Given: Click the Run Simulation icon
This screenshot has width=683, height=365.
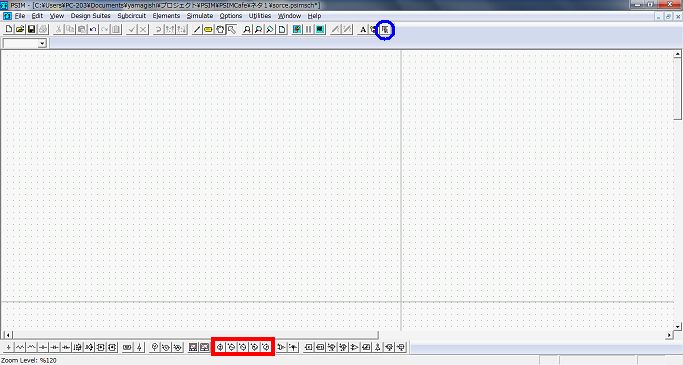Looking at the screenshot, I should [x=297, y=30].
